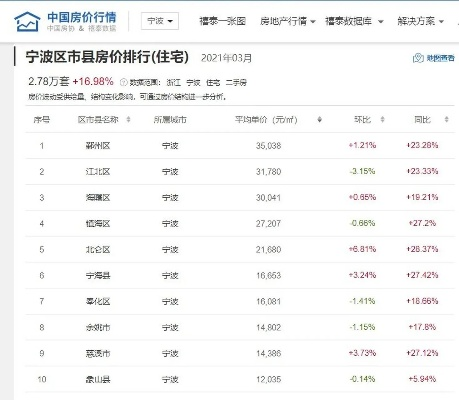Sort the table by 同比 column
This screenshot has height=400, width=459.
(446, 119)
